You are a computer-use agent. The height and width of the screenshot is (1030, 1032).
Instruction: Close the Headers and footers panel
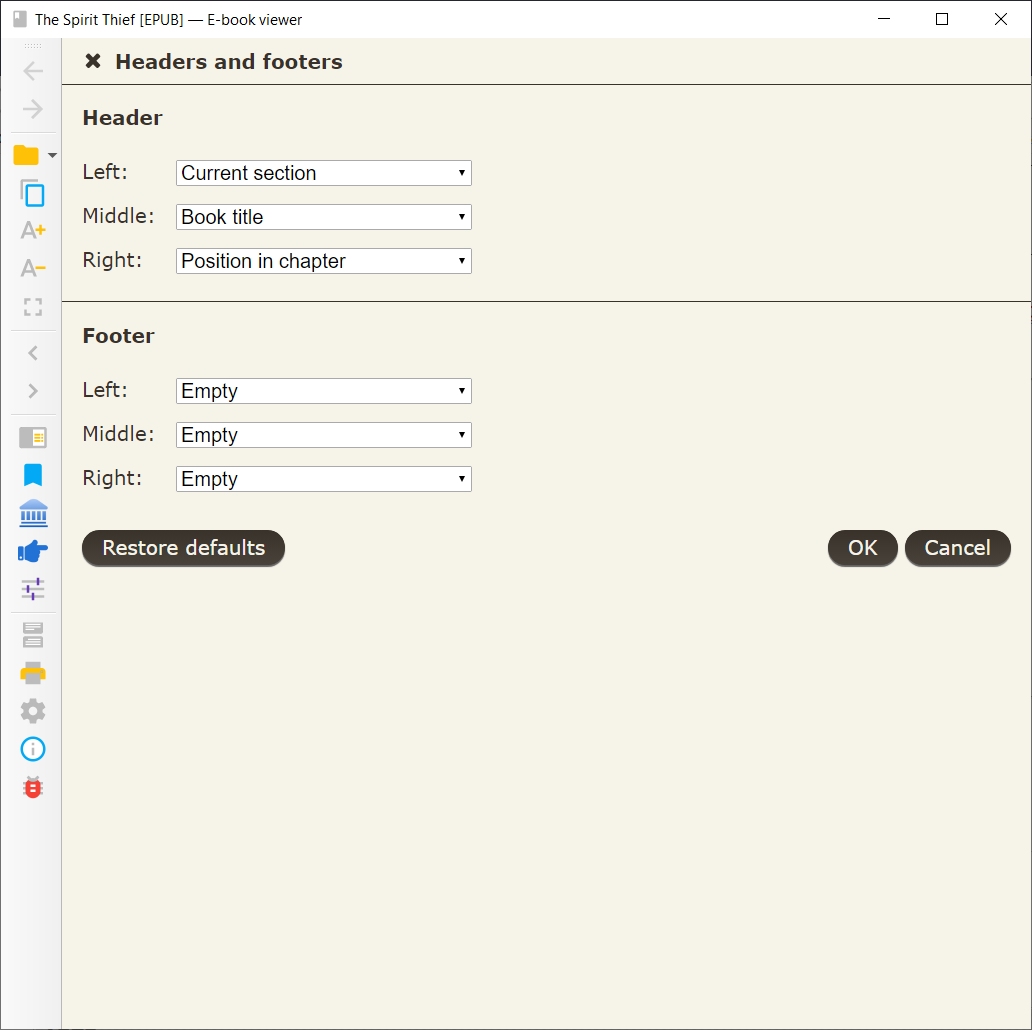click(93, 62)
